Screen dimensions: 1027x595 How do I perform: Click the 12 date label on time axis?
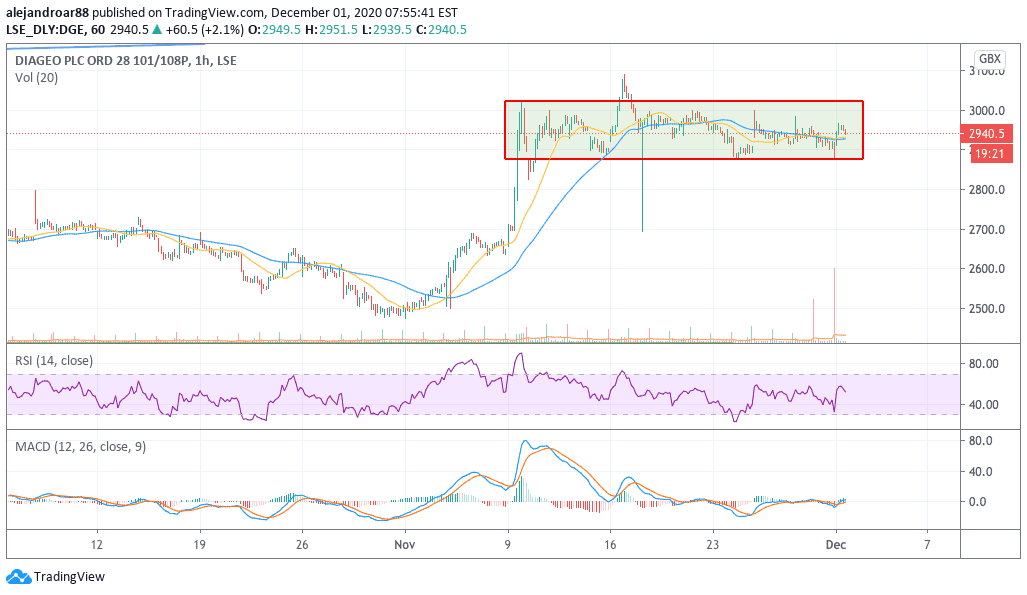[x=97, y=545]
